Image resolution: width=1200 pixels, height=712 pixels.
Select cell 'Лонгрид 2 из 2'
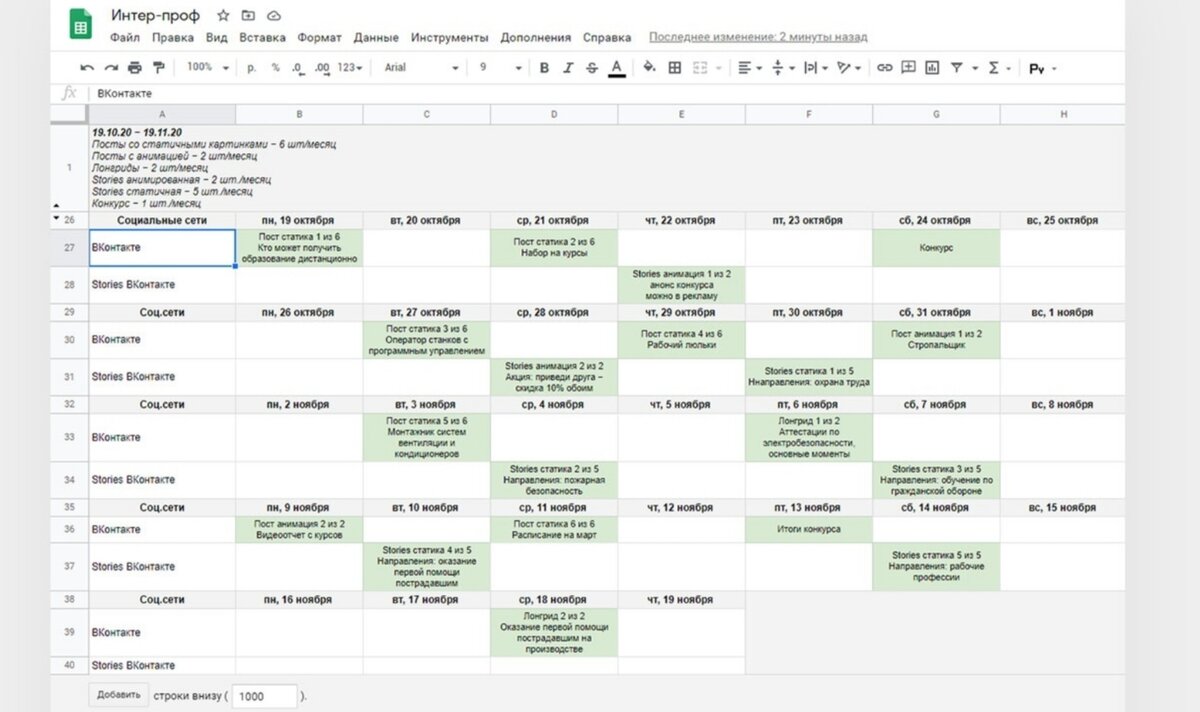click(x=554, y=632)
